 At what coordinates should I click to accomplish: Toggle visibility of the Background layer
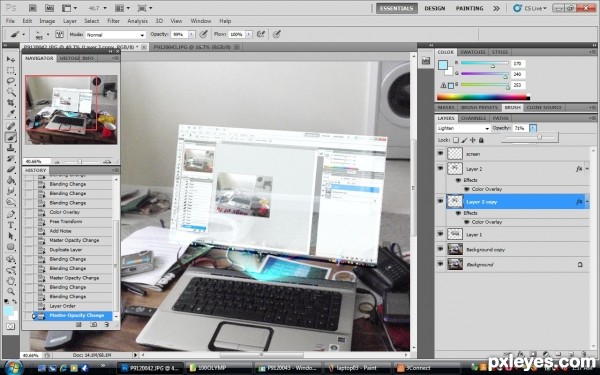click(x=440, y=264)
